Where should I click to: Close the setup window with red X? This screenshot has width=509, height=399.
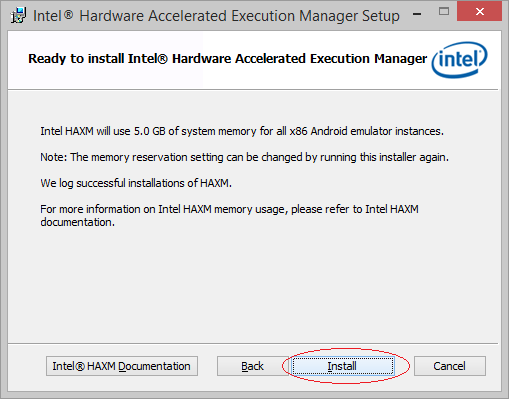480,12
